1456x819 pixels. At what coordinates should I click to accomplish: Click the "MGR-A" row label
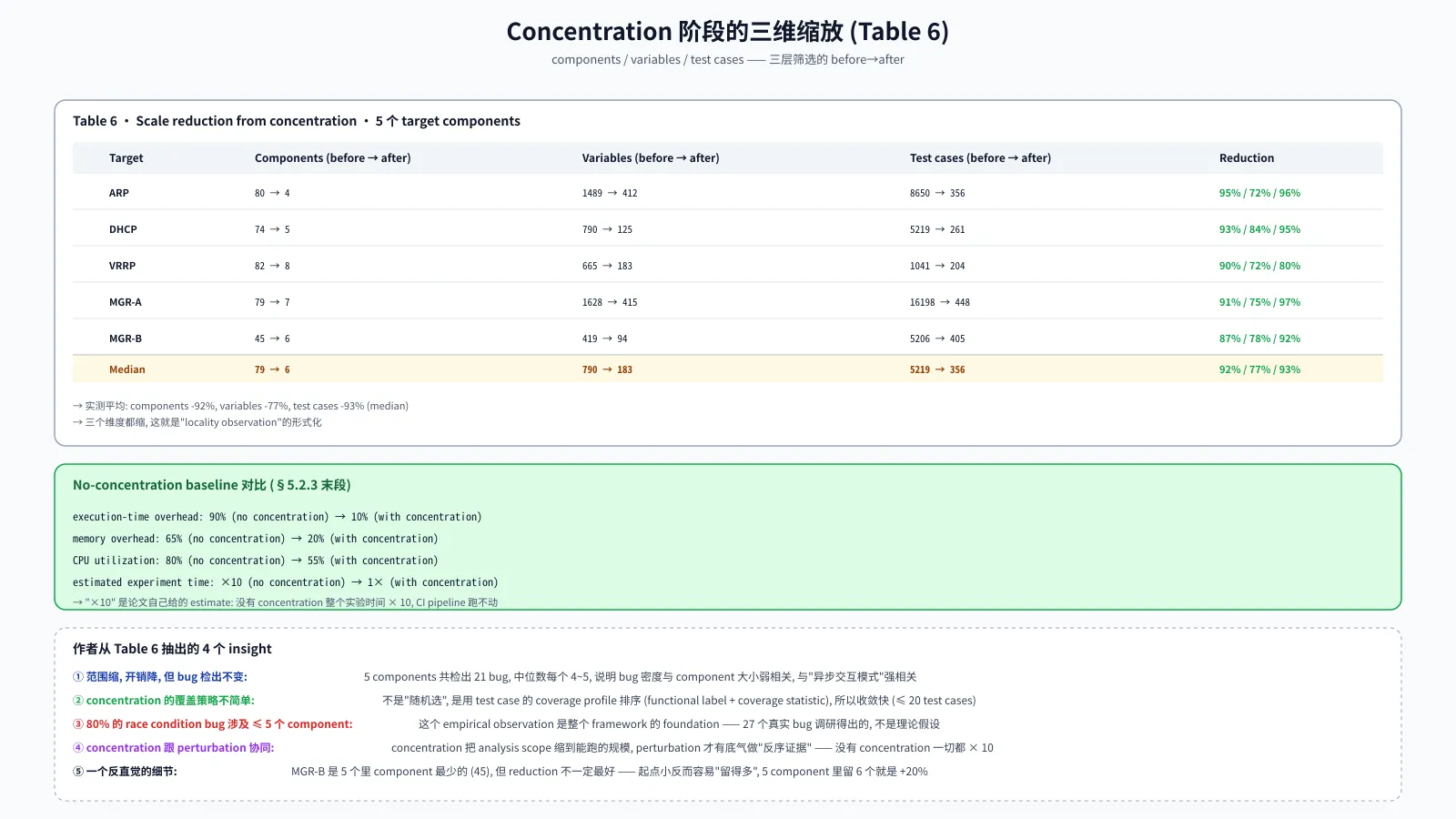click(x=126, y=302)
